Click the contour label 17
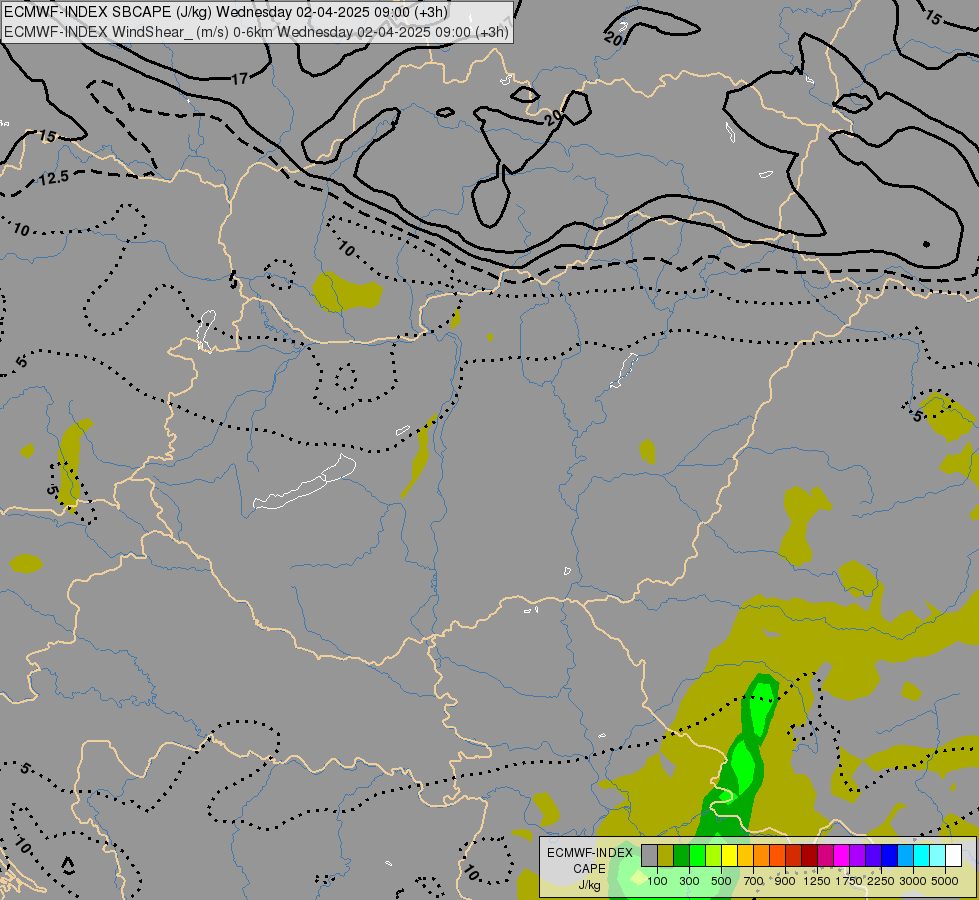Viewport: 979px width, 900px height. [x=240, y=79]
